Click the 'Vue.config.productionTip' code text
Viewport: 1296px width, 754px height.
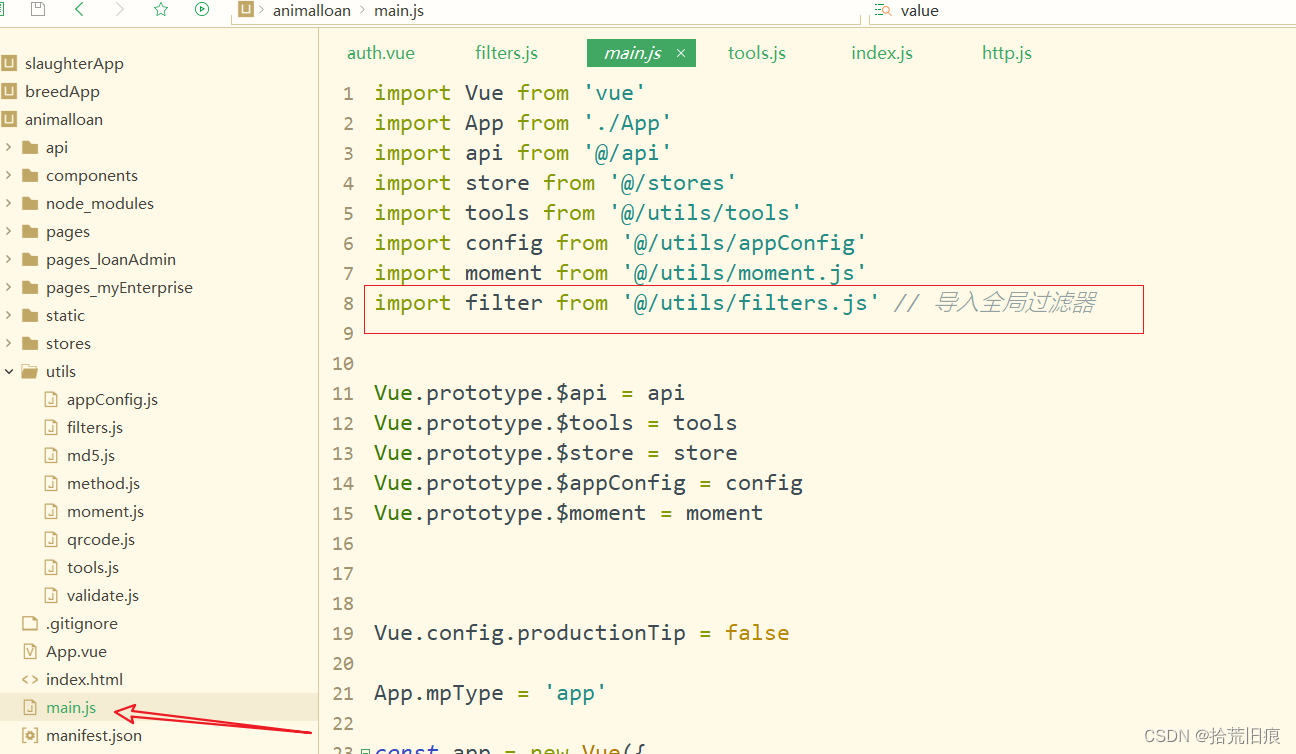point(530,633)
